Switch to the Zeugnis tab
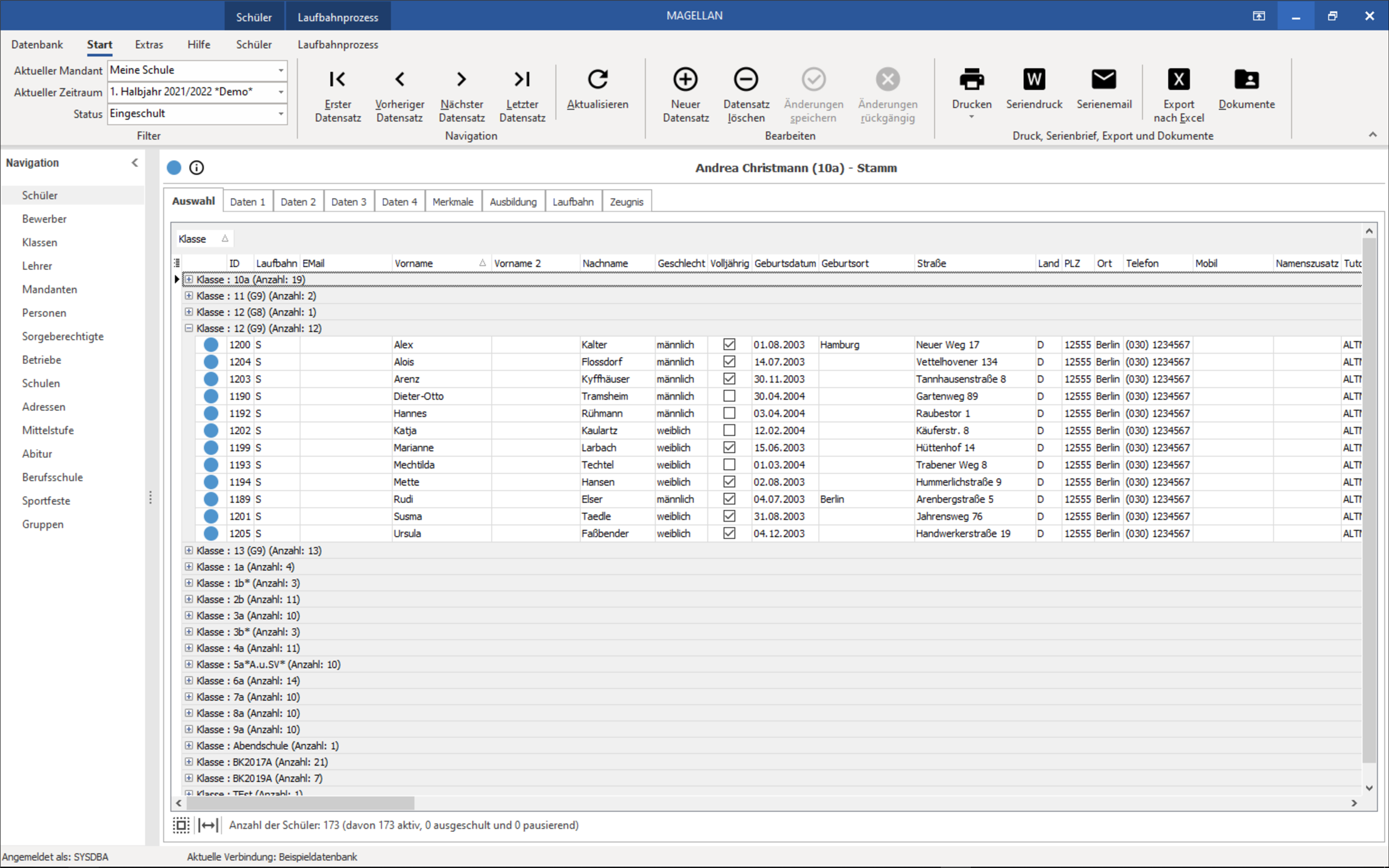The width and height of the screenshot is (1389, 868). pos(627,202)
